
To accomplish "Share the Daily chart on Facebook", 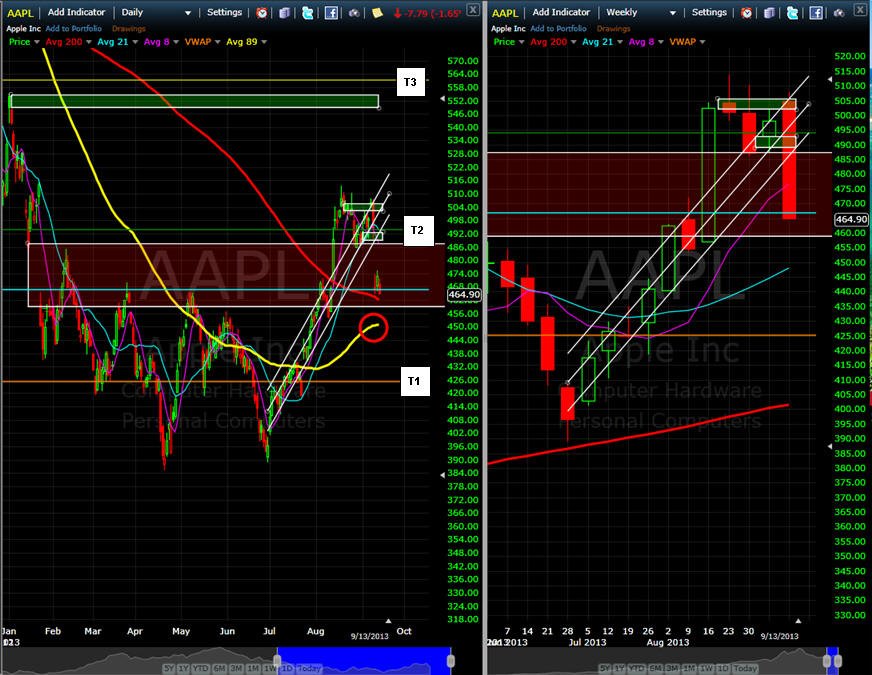I will click(331, 12).
